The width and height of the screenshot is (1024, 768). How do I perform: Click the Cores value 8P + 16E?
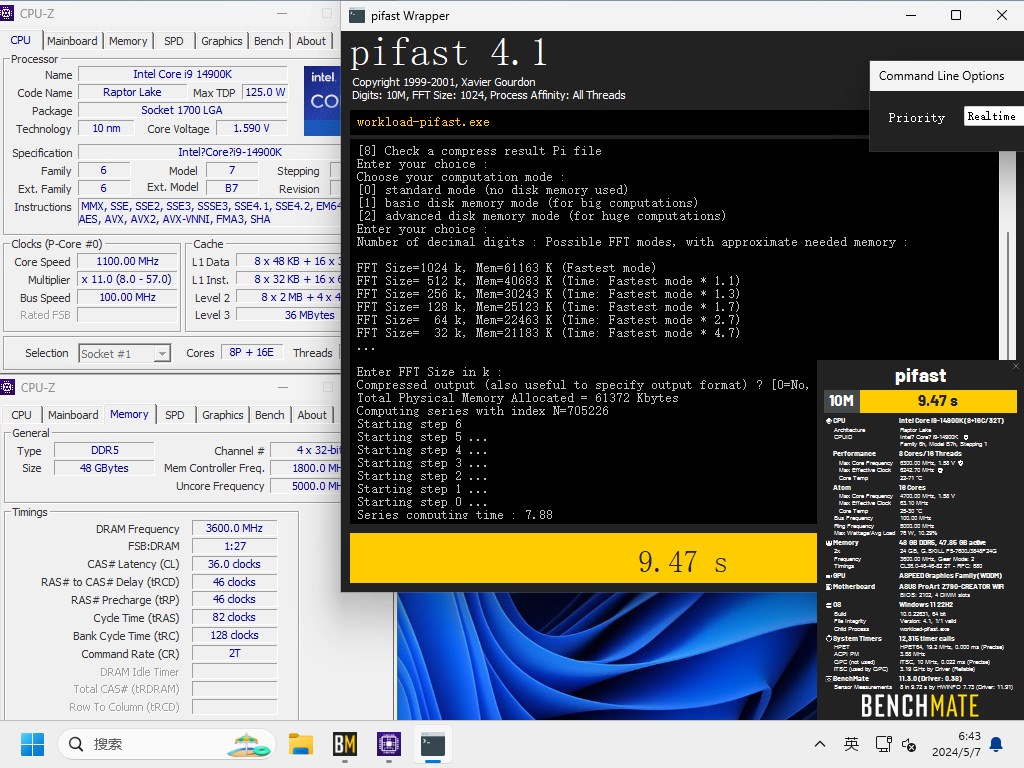pyautogui.click(x=251, y=352)
